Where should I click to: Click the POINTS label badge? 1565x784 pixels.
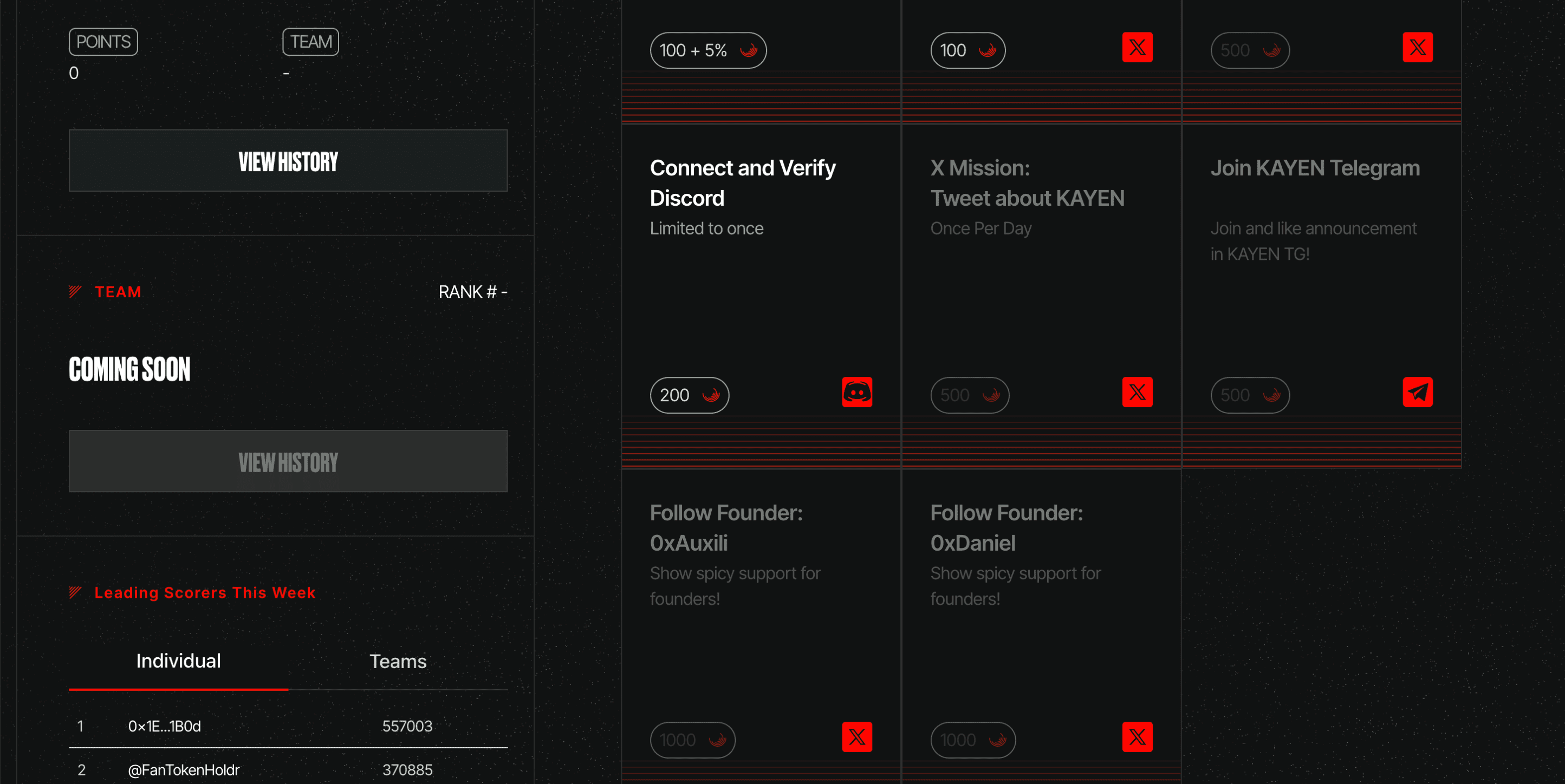[x=103, y=42]
